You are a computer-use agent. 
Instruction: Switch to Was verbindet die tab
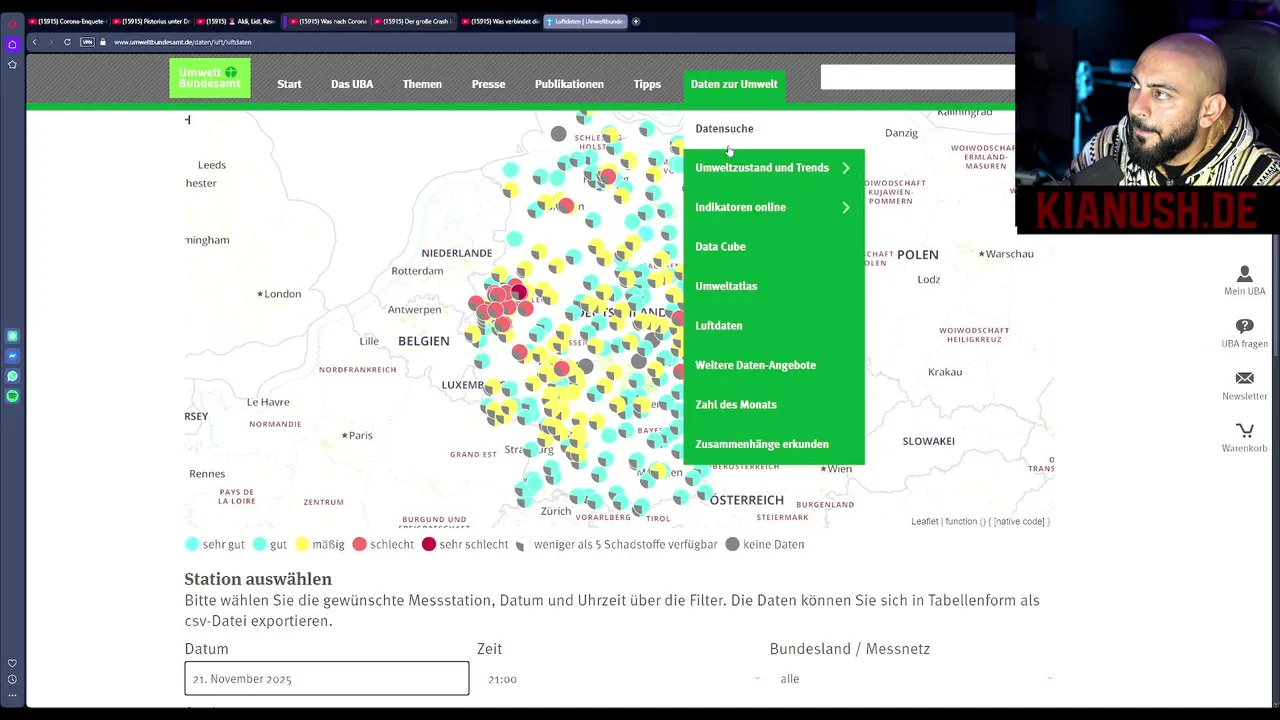499,21
